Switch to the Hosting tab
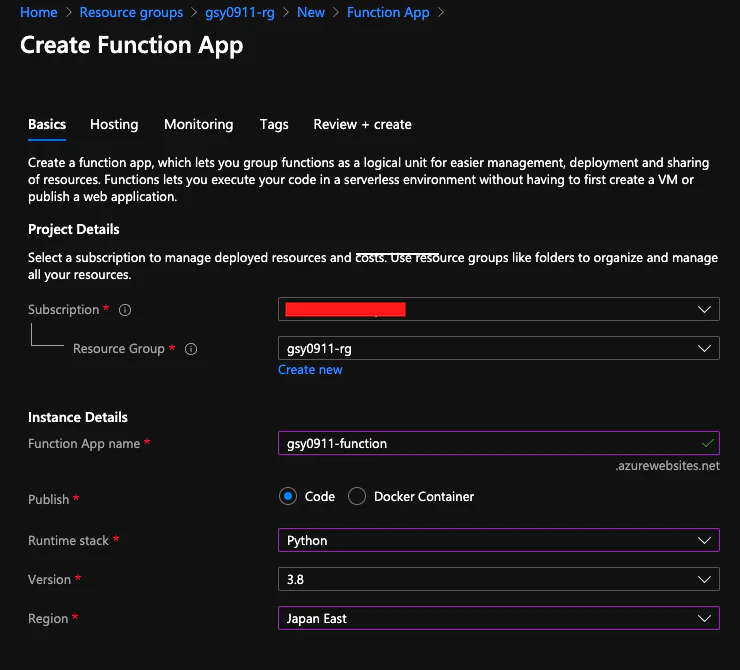 click(x=114, y=125)
